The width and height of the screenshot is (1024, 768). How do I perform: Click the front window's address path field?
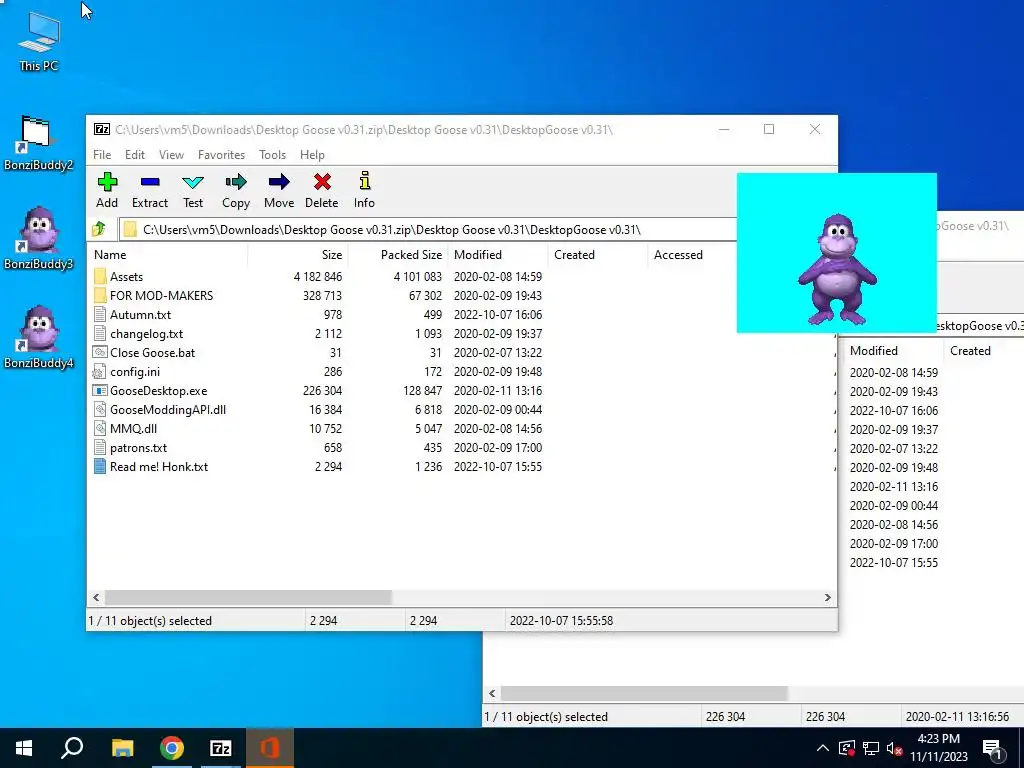pyautogui.click(x=428, y=229)
